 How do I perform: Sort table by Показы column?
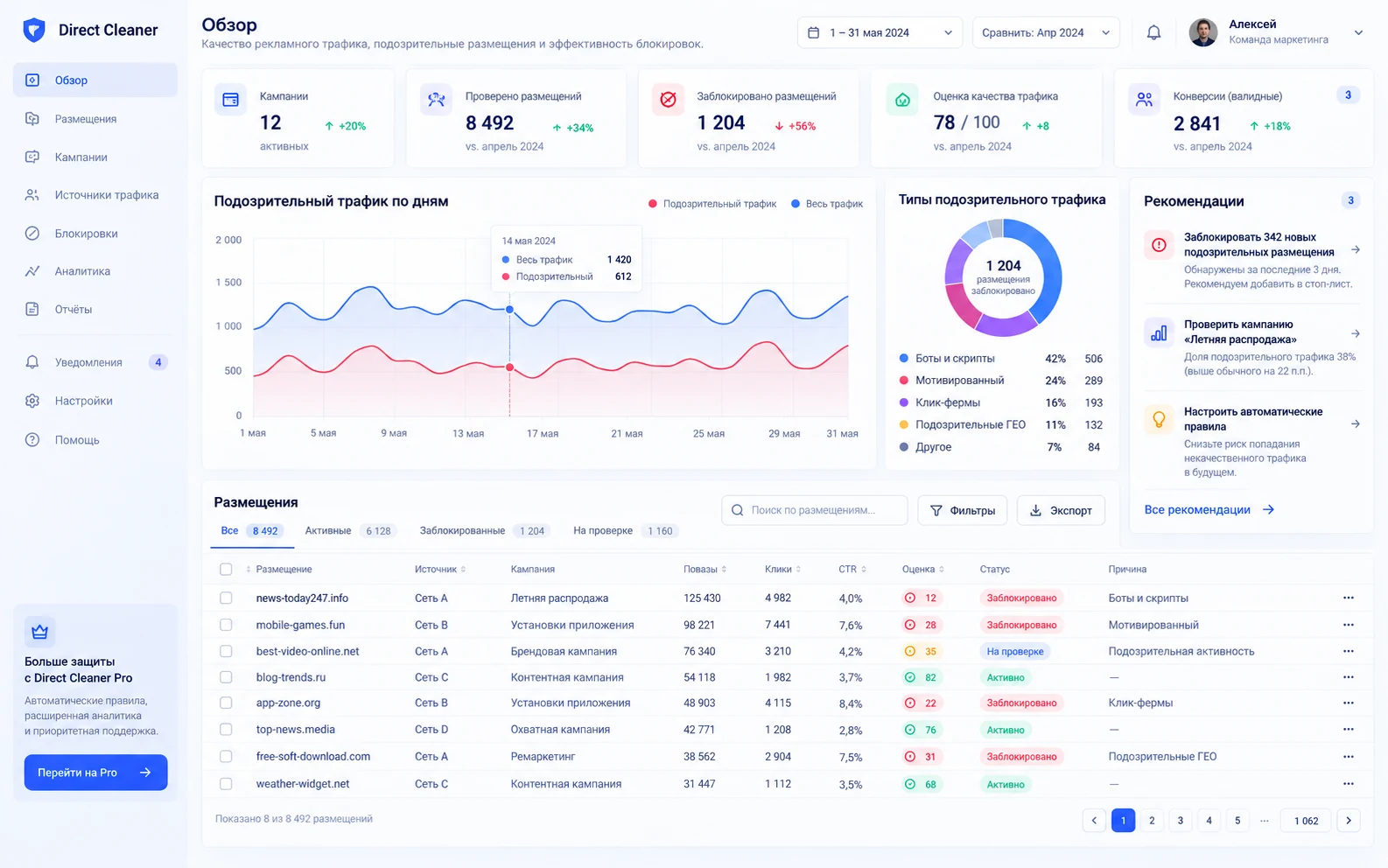705,570
